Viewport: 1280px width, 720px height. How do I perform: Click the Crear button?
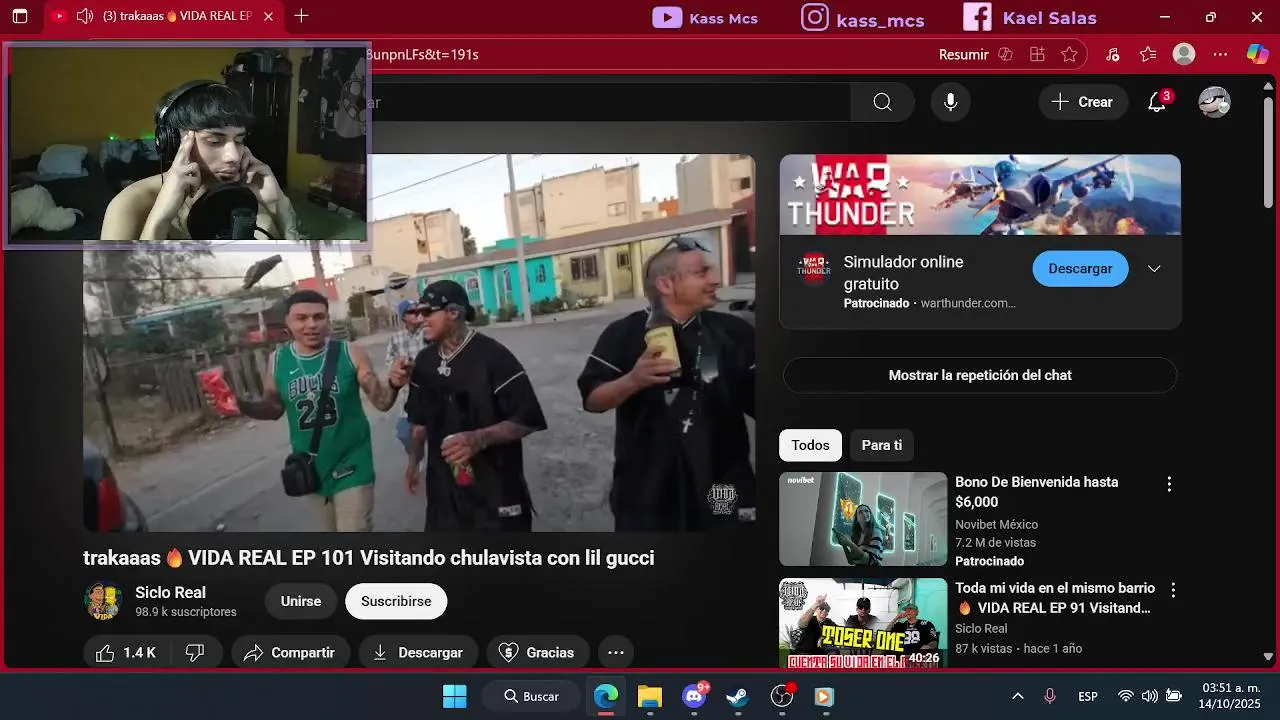[1083, 102]
